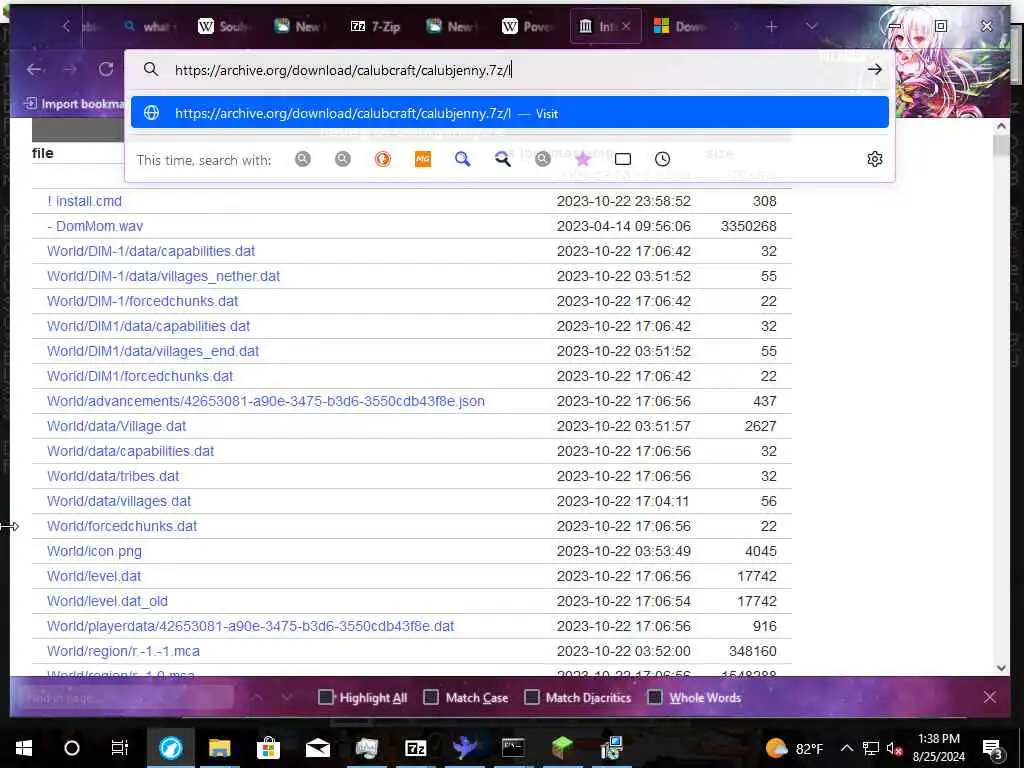Search history using clock icon

point(662,159)
